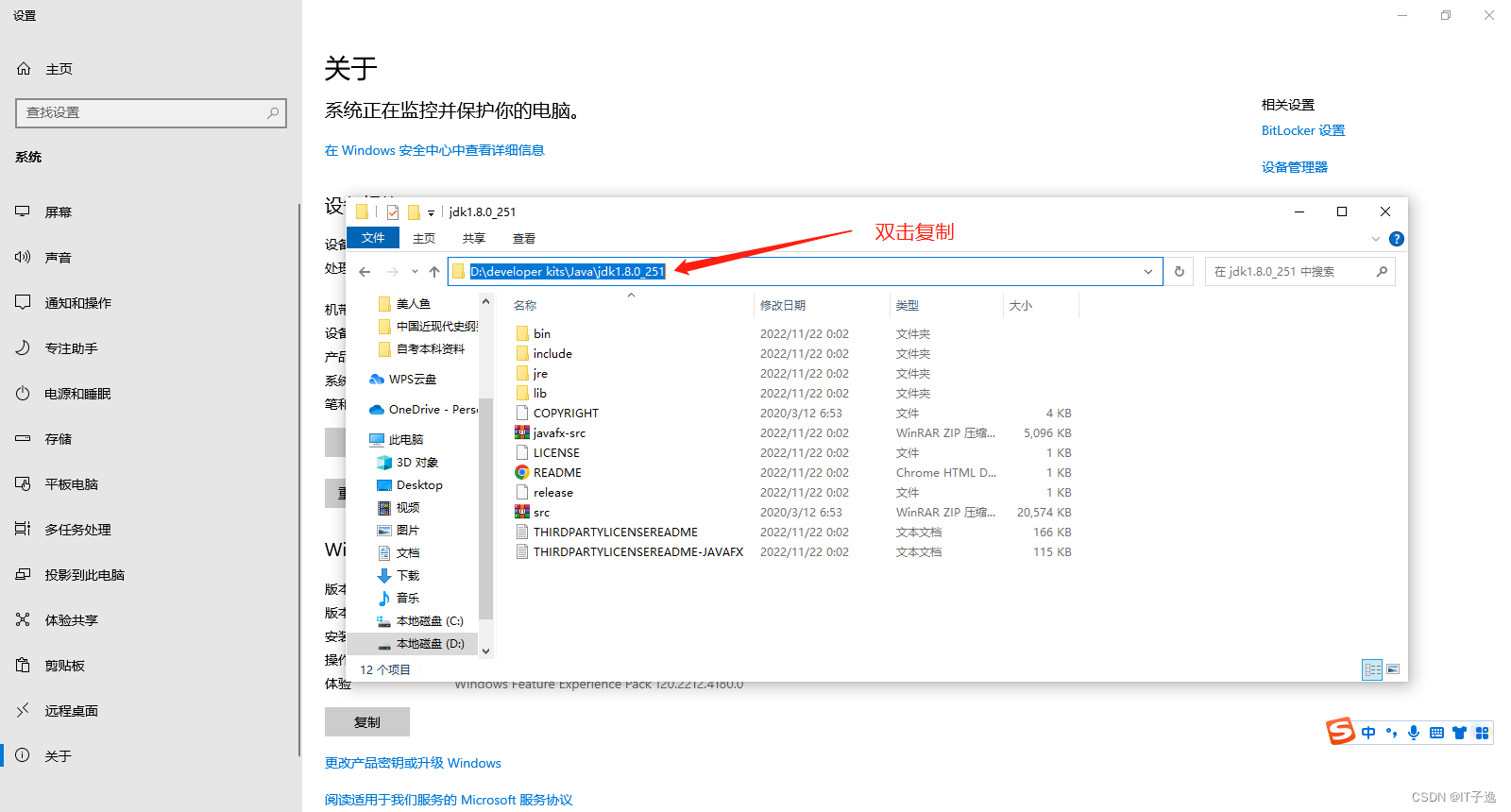
Task: Open change product key or upgrade Windows link
Action: 413,763
